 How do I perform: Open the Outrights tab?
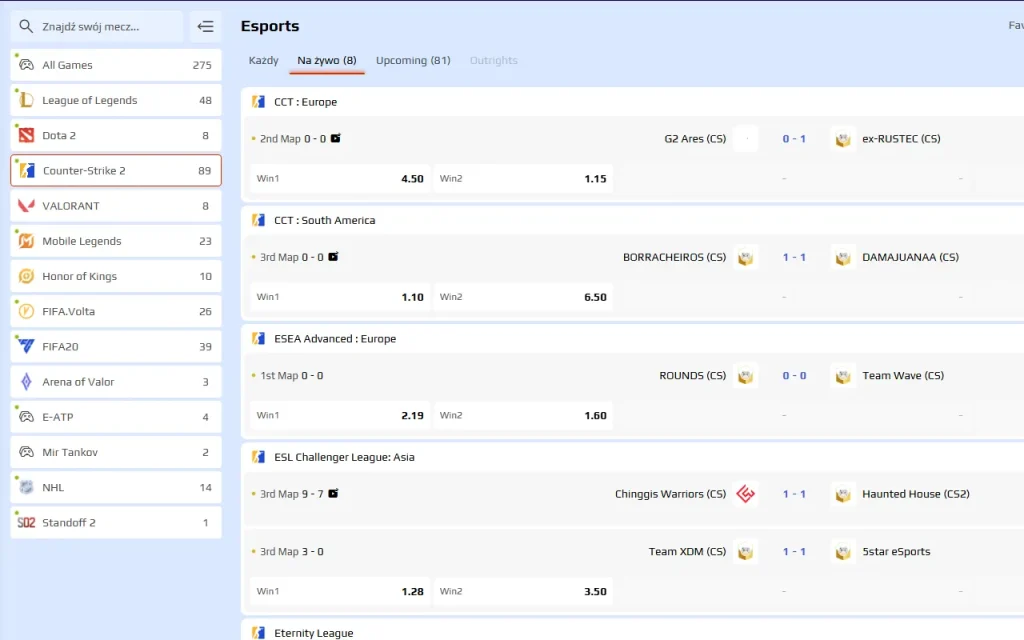494,60
